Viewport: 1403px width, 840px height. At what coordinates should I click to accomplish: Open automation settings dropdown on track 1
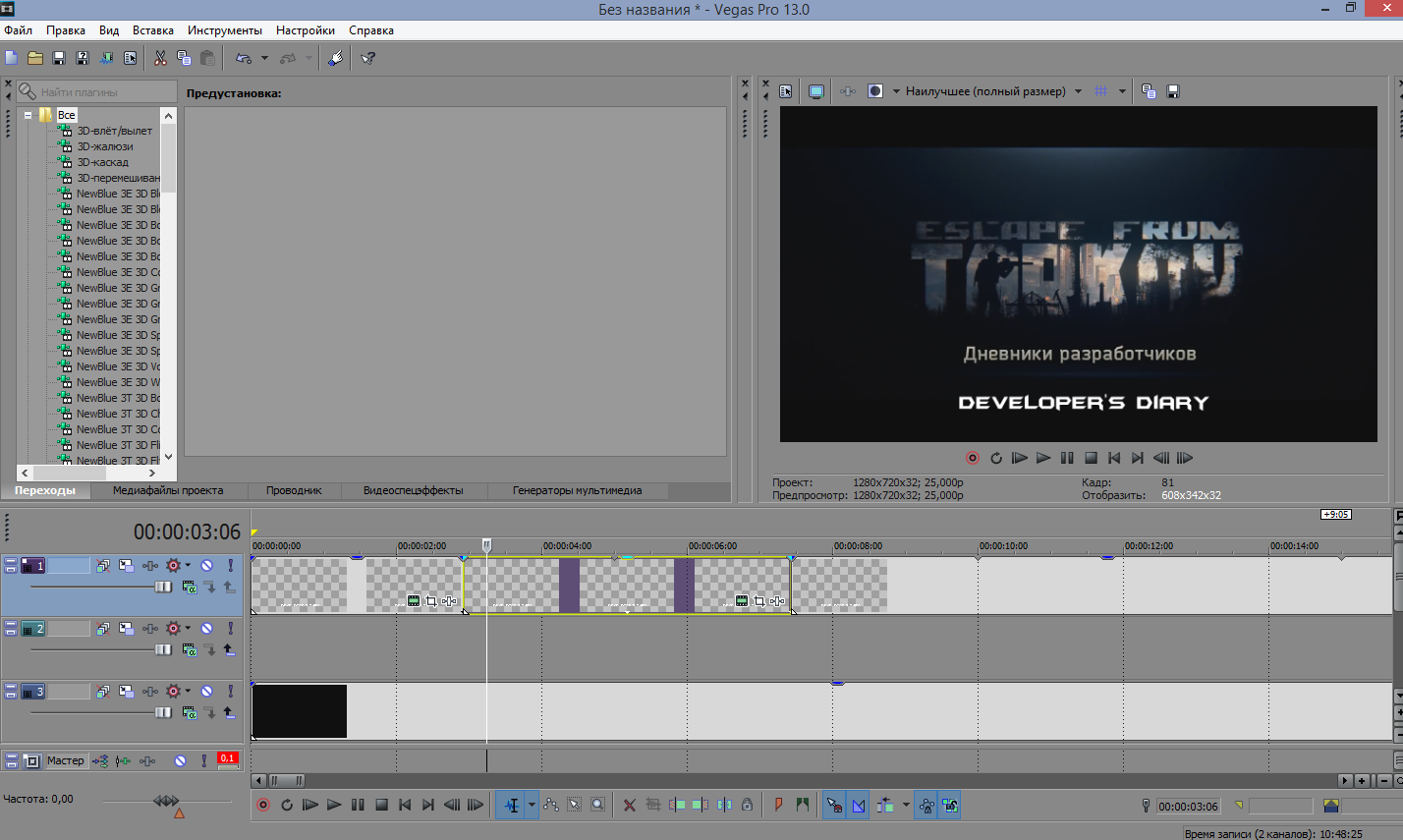tap(188, 565)
